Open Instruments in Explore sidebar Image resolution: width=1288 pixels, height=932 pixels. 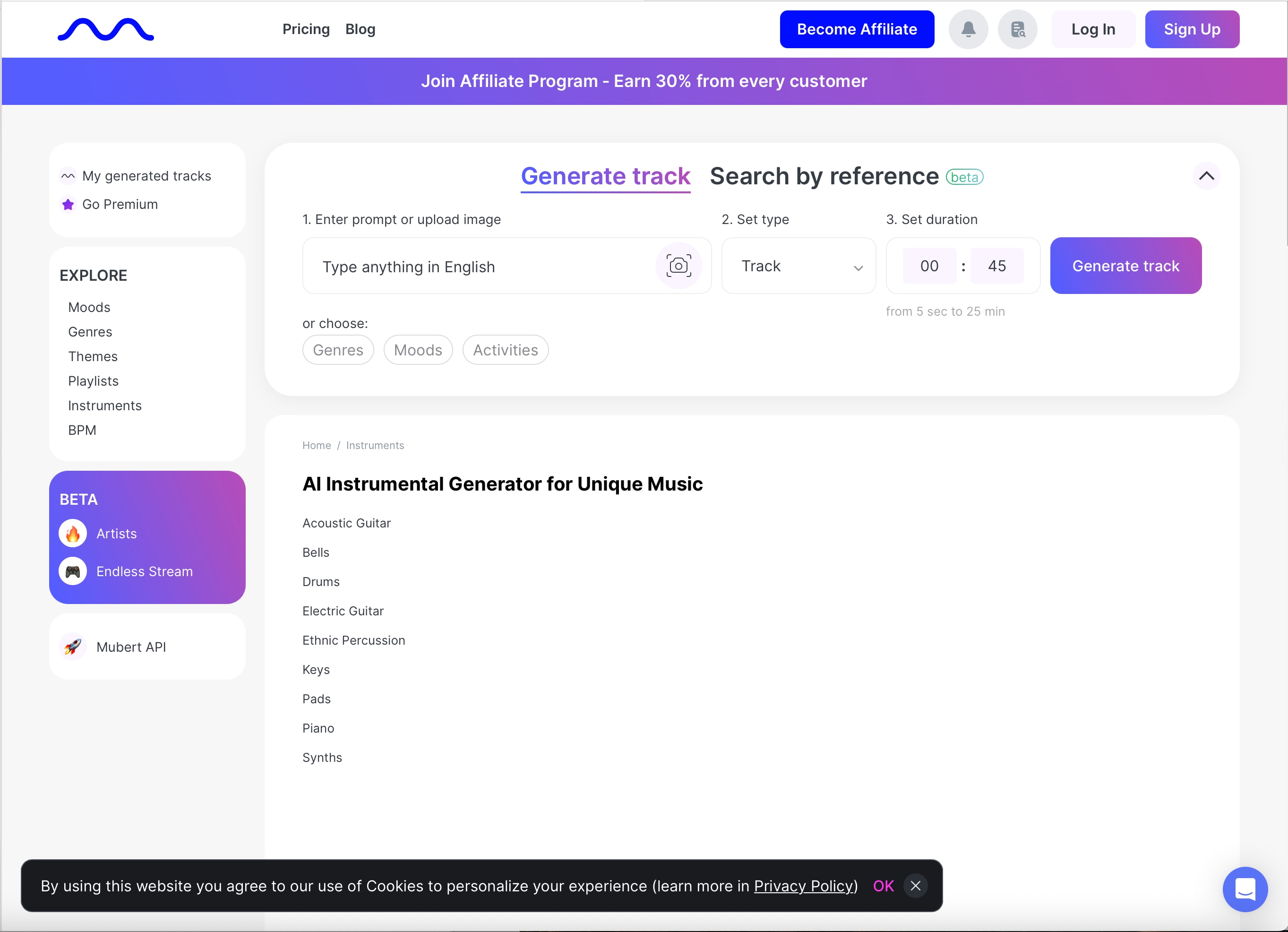pos(105,406)
